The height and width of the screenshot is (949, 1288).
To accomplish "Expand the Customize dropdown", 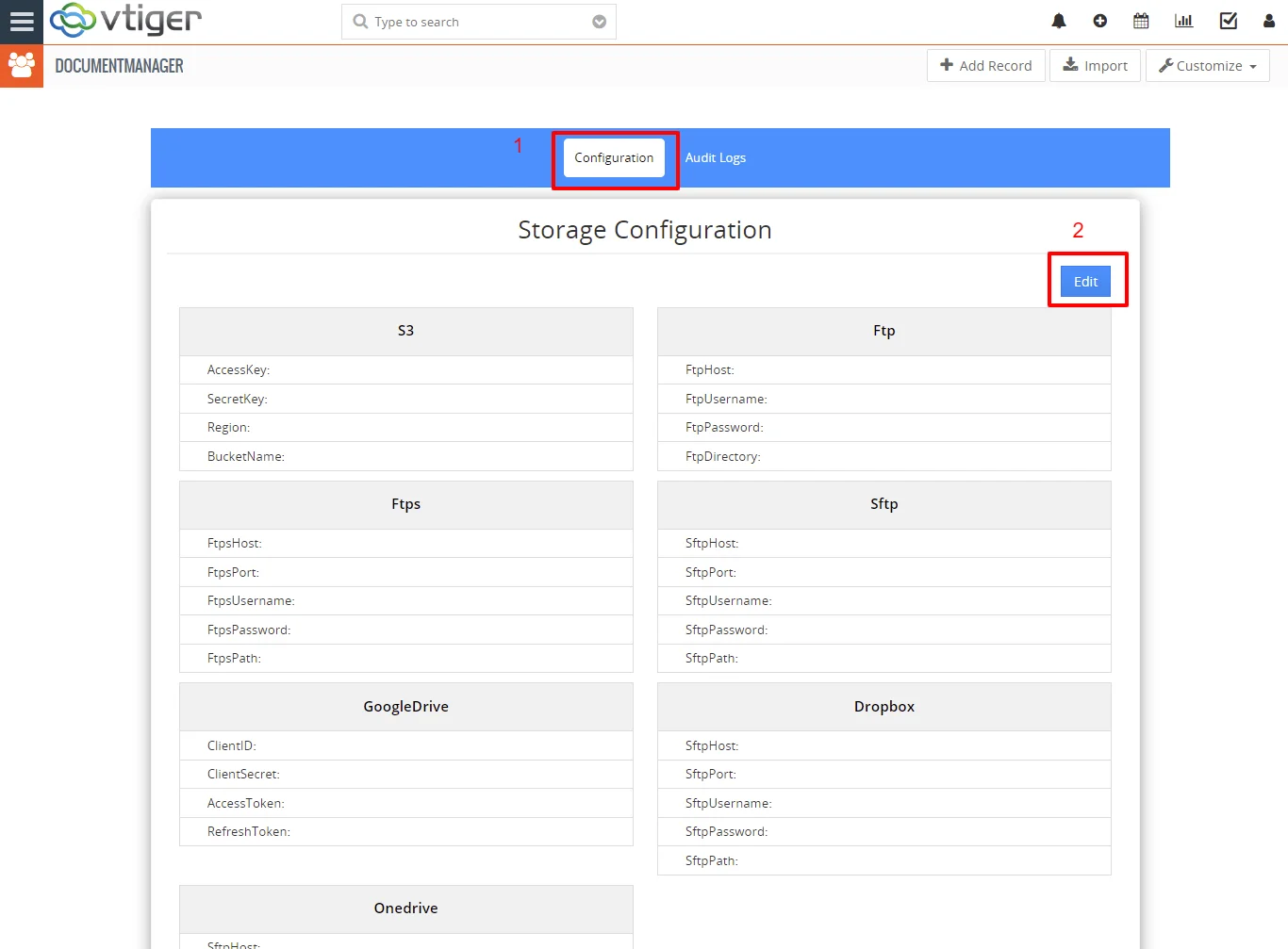I will point(1207,66).
